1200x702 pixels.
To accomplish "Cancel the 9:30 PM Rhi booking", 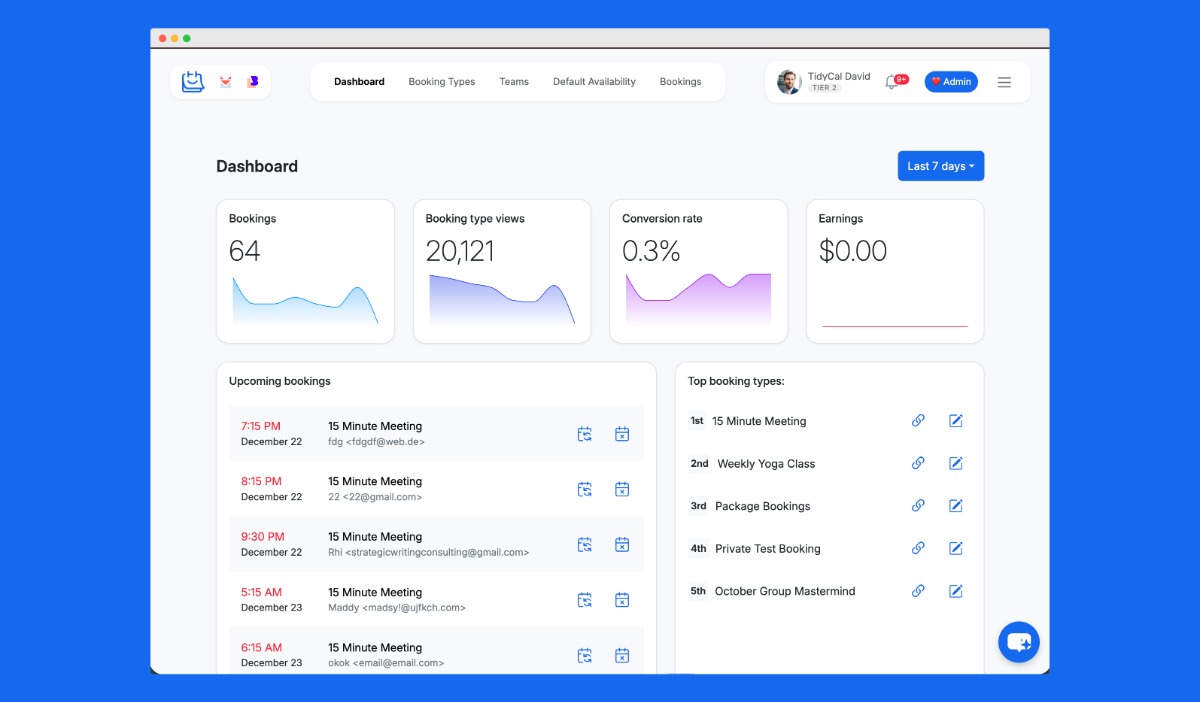I will click(622, 545).
